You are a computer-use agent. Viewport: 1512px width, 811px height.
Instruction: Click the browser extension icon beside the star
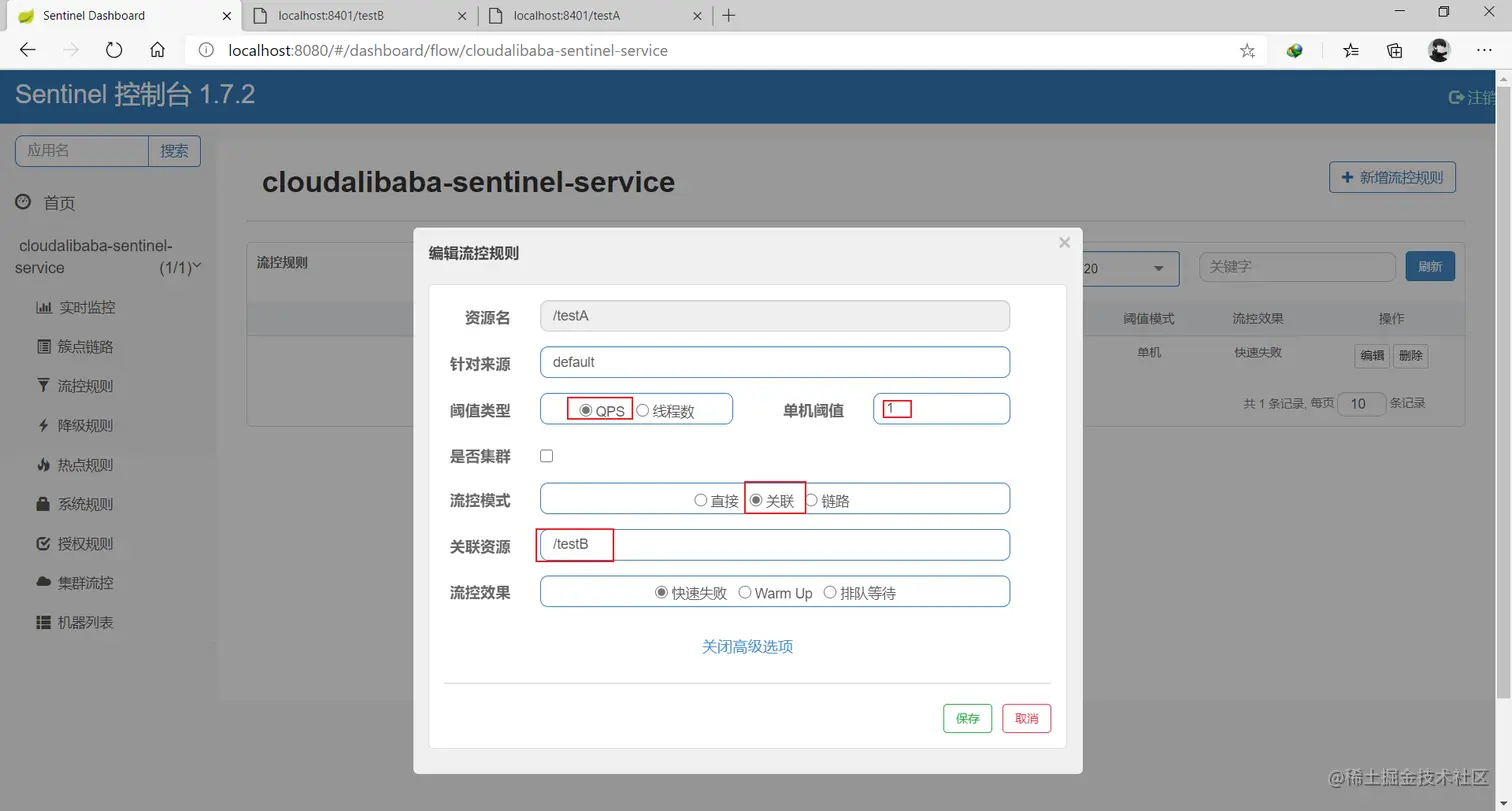tap(1295, 50)
